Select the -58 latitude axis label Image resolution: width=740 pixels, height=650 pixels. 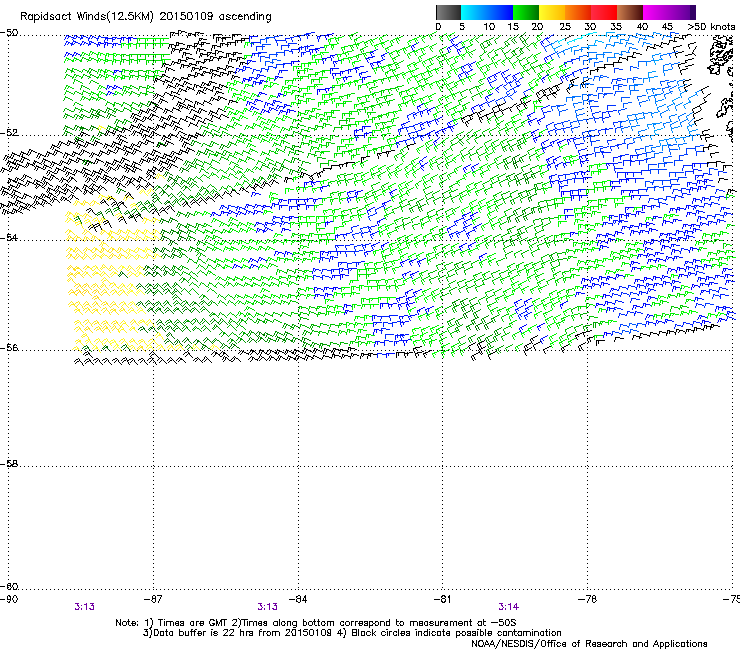coord(9,464)
